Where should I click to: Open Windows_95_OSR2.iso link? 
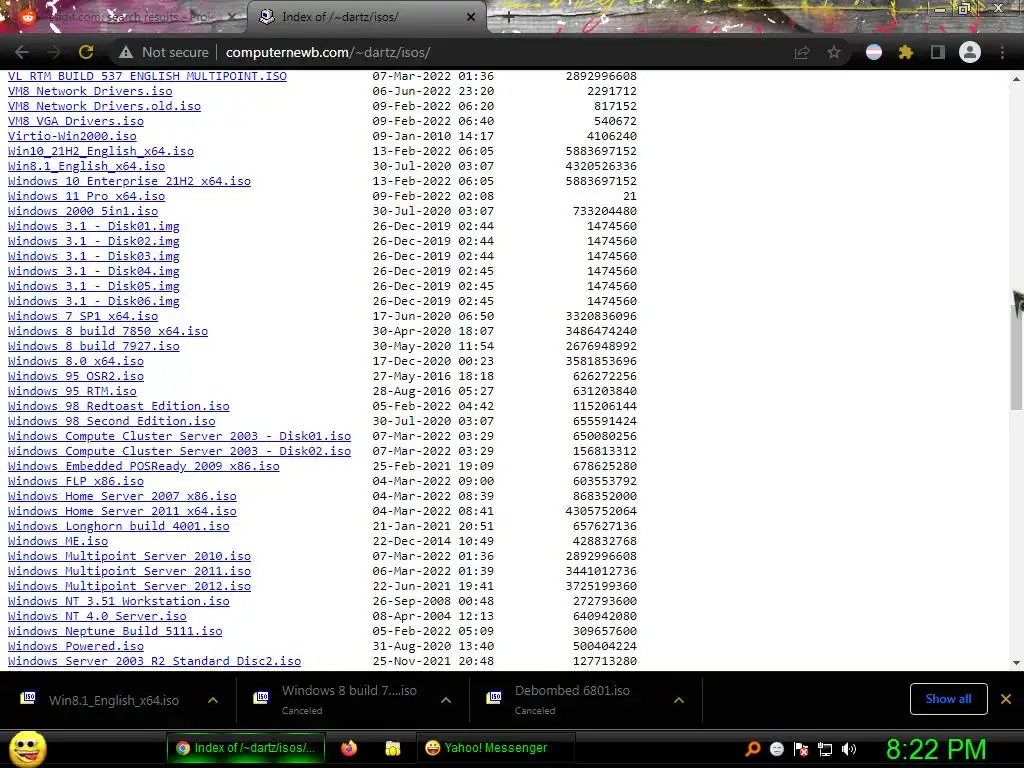pyautogui.click(x=76, y=376)
